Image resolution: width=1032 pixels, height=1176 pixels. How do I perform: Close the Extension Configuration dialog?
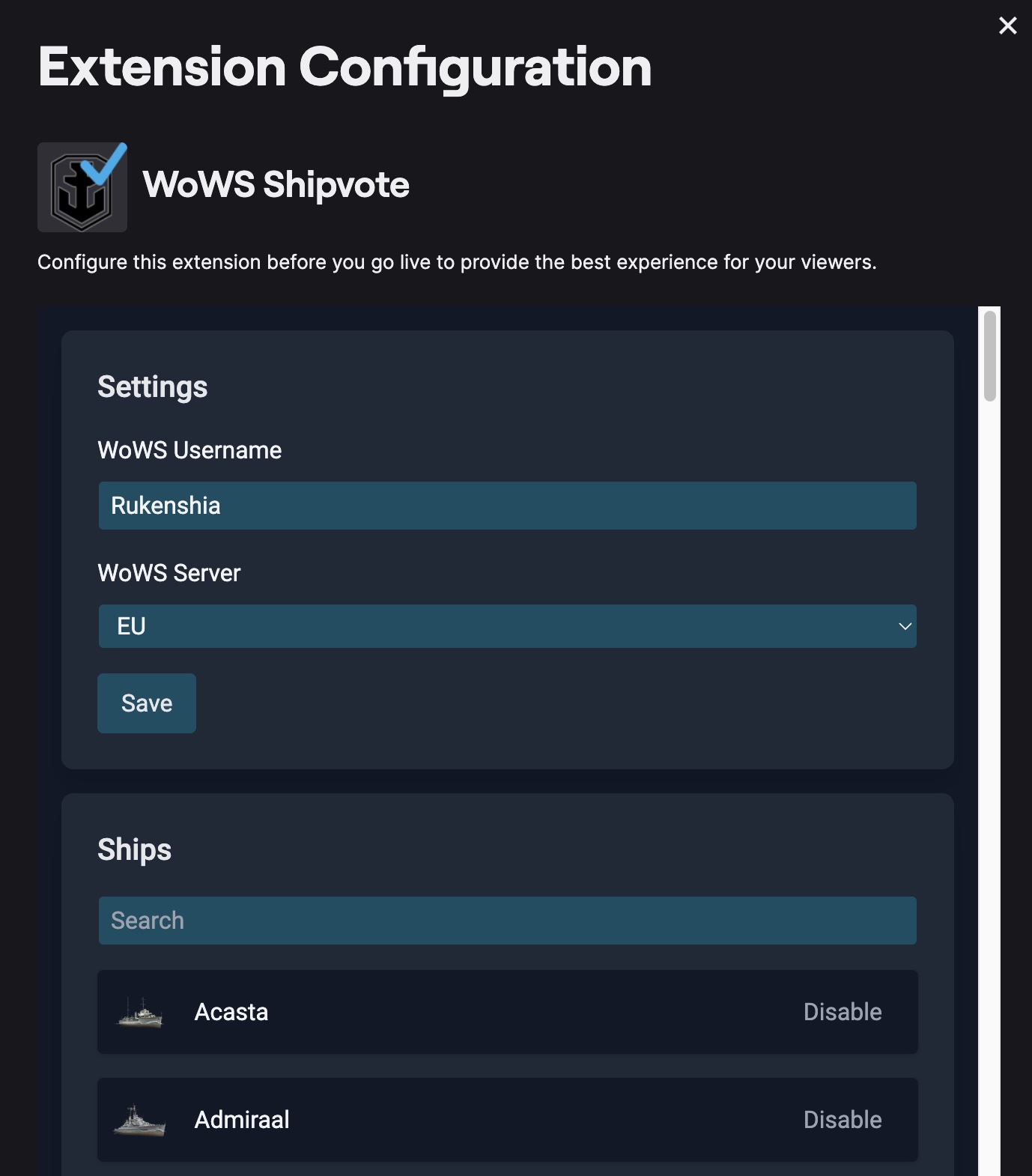[x=1007, y=26]
